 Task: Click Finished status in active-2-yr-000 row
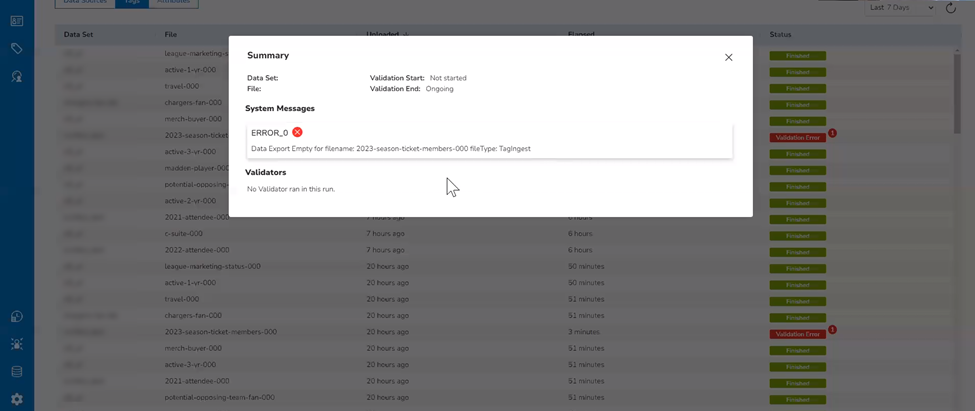(798, 203)
